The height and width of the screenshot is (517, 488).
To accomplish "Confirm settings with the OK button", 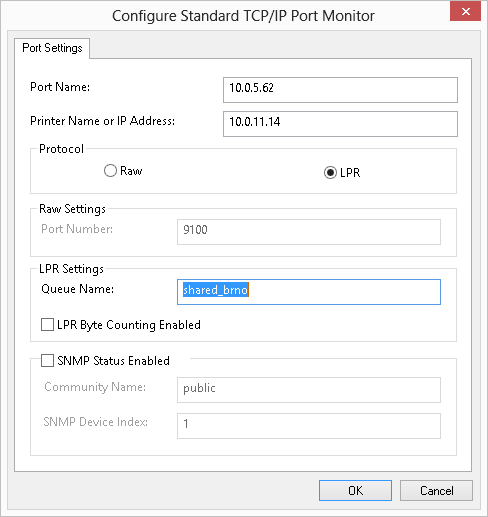I will 355,490.
